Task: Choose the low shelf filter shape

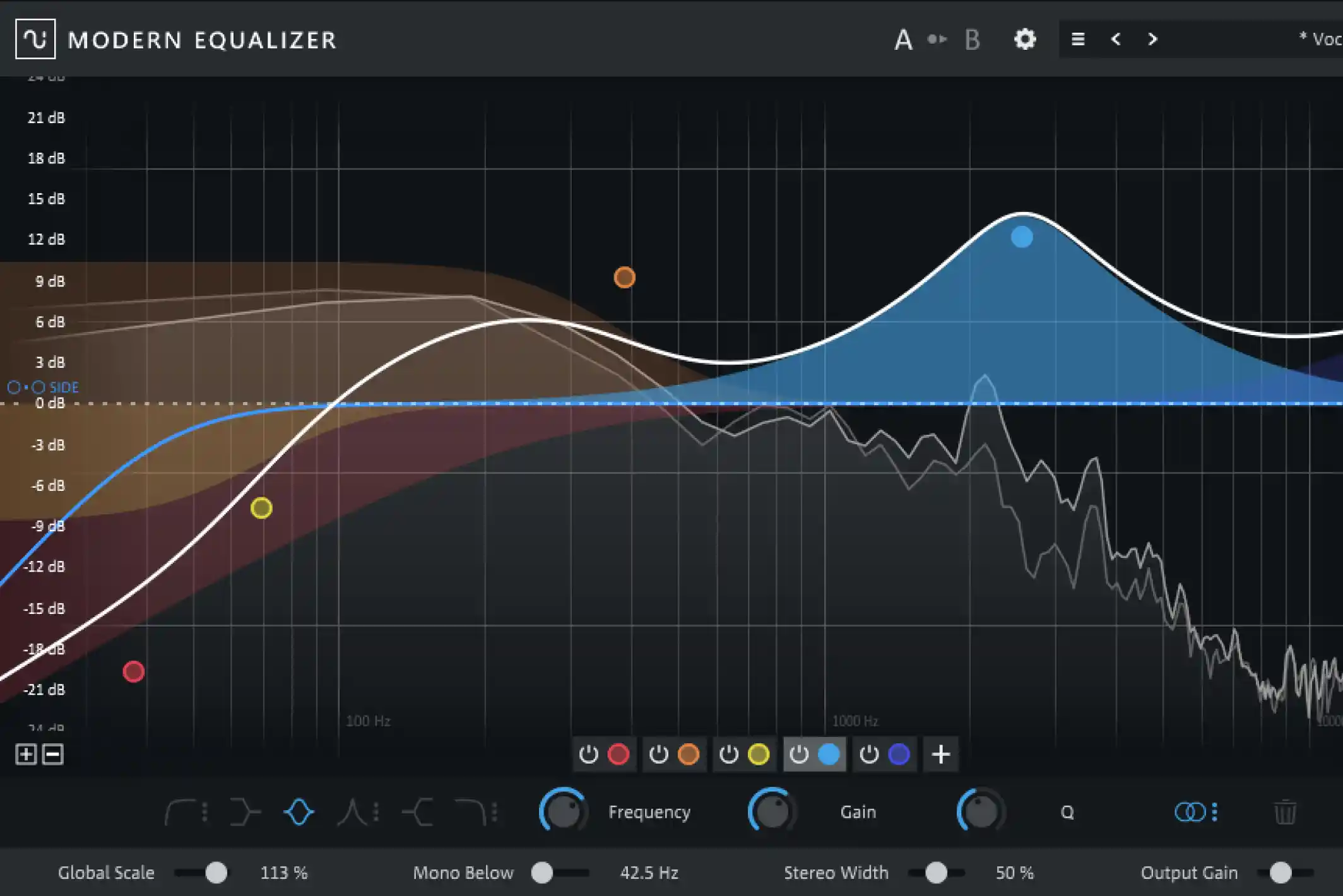Action: [244, 812]
